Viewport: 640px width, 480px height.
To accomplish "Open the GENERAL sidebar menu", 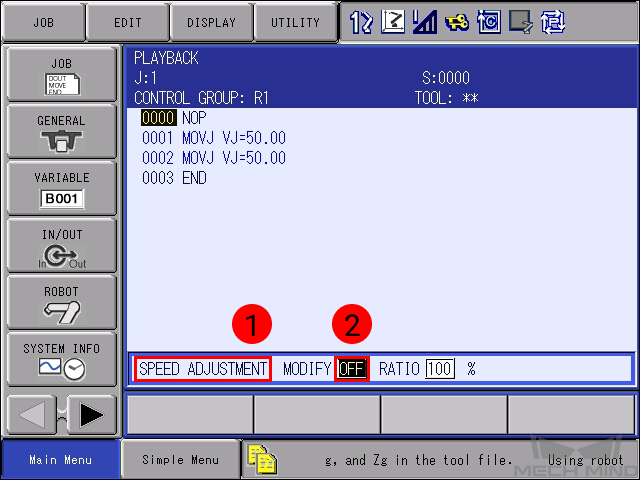I will [x=62, y=131].
